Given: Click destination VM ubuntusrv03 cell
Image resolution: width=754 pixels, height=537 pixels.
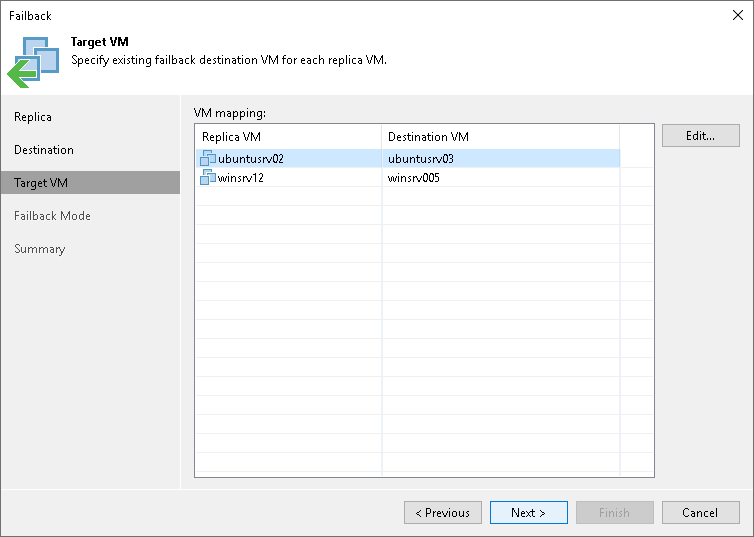Looking at the screenshot, I should [x=421, y=158].
